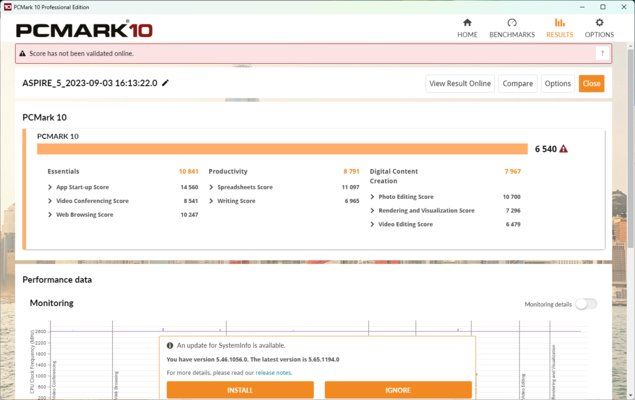Open the result Options button
The height and width of the screenshot is (400, 635).
click(558, 83)
